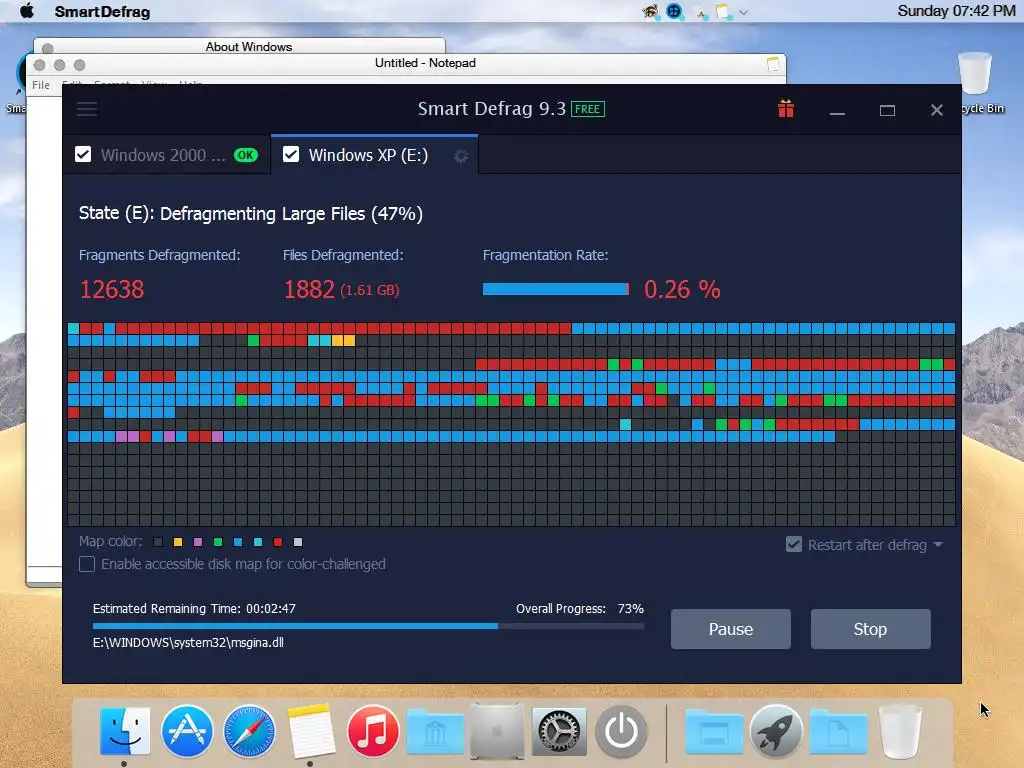Open Music app from the dock
Image resolution: width=1024 pixels, height=768 pixels.
pos(373,731)
